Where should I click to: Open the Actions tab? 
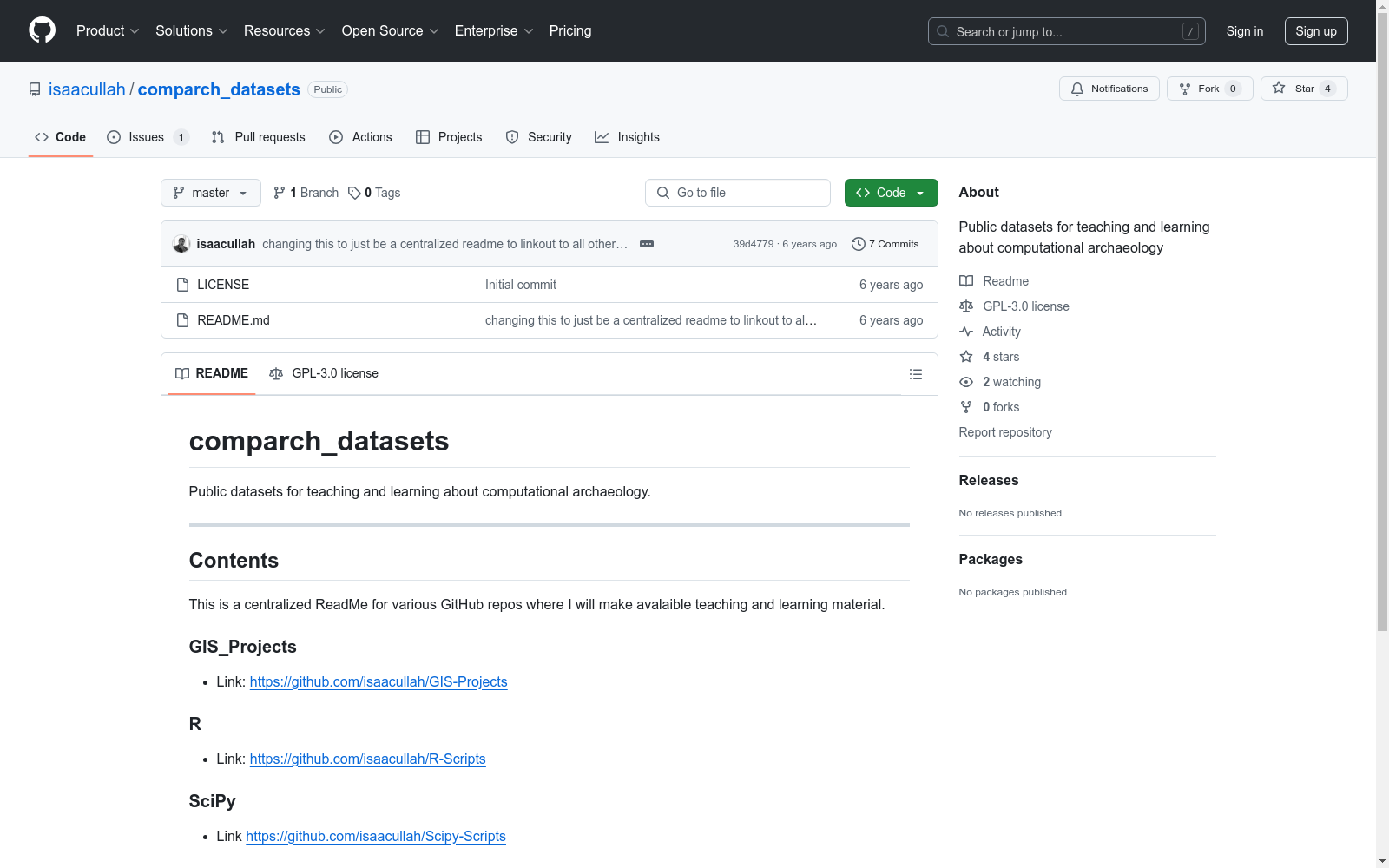pos(361,137)
